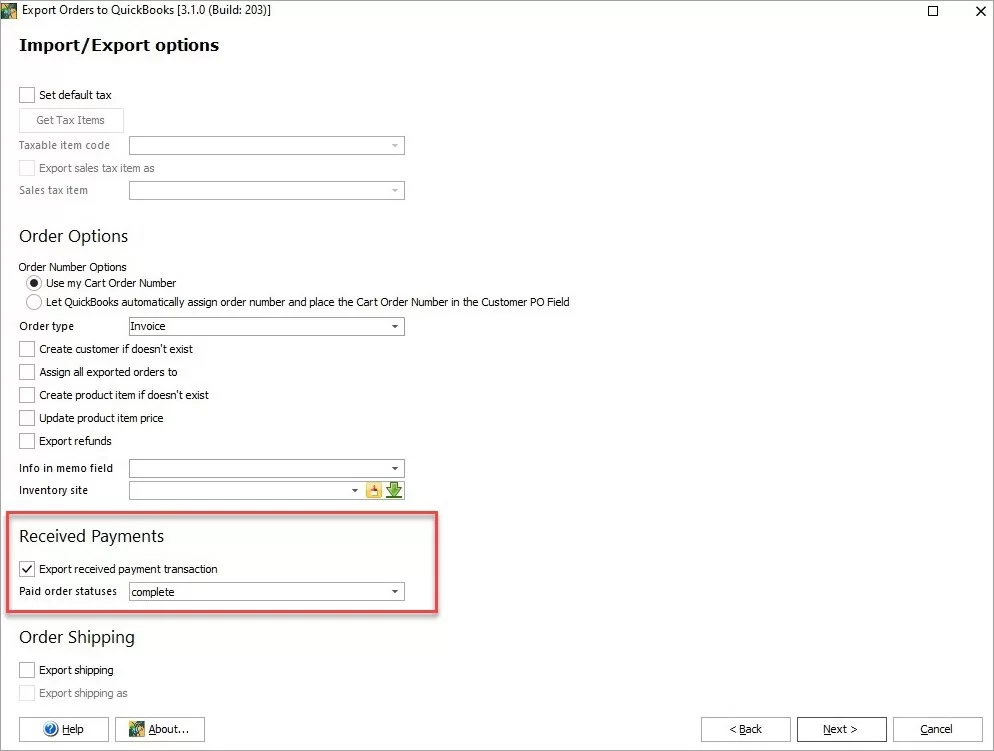Open the Taxable item code dropdown
The width and height of the screenshot is (994, 751).
pyautogui.click(x=394, y=145)
